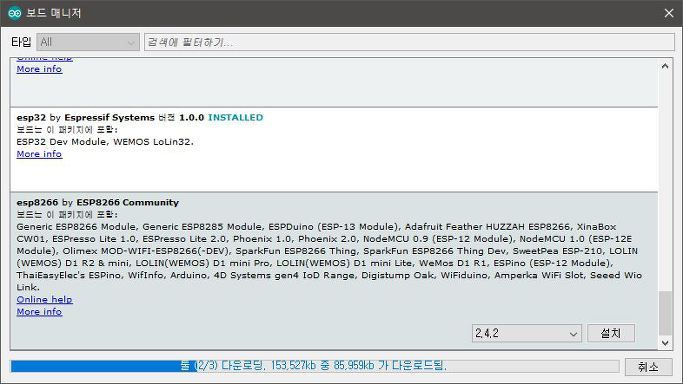Open the More info link at list top
Image resolution: width=683 pixels, height=384 pixels.
click(x=39, y=69)
